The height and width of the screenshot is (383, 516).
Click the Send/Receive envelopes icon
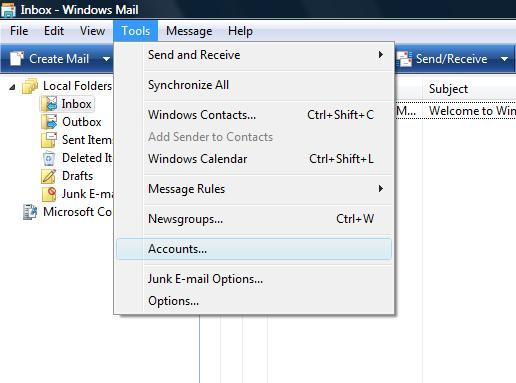coord(404,59)
